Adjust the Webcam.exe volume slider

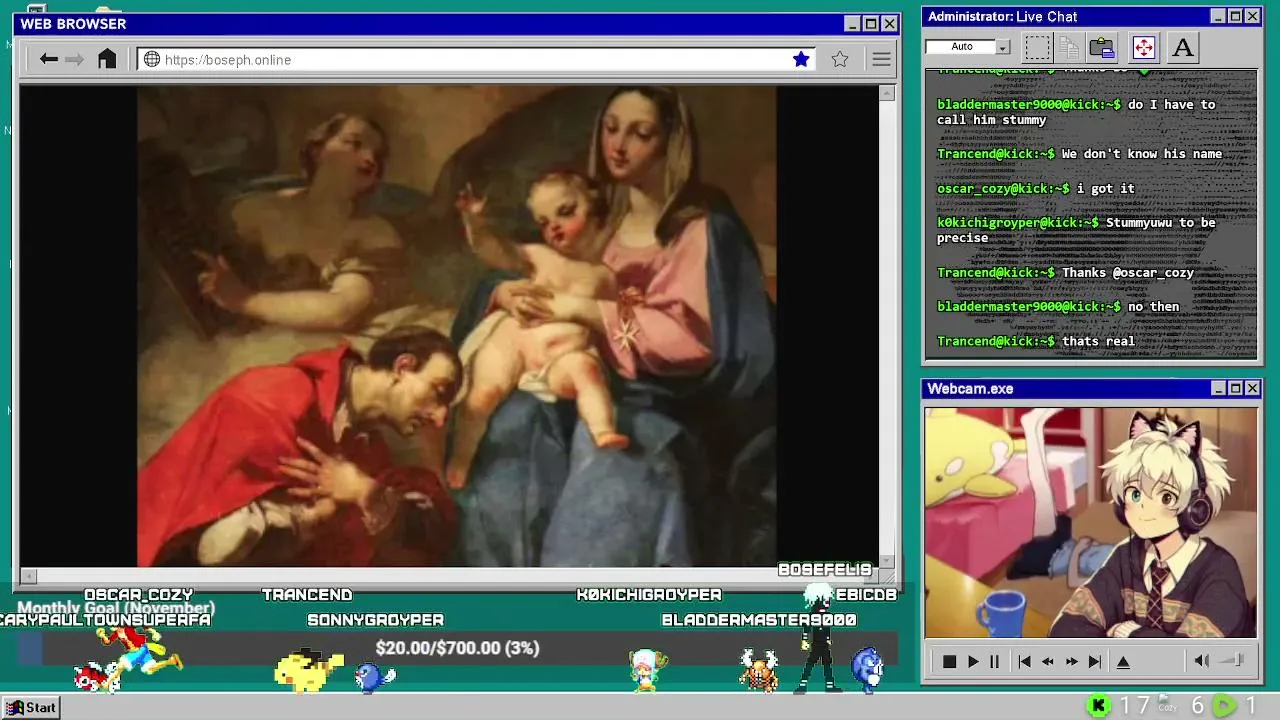point(1233,660)
